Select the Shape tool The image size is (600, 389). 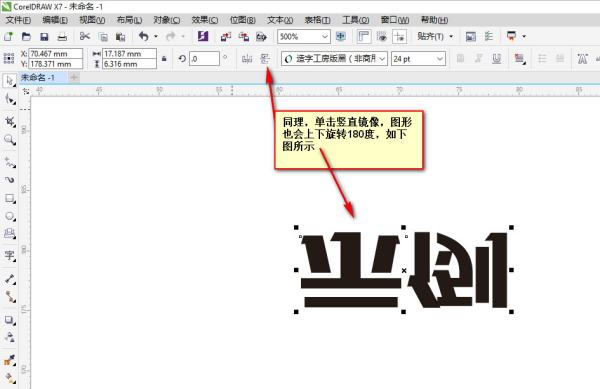10,99
